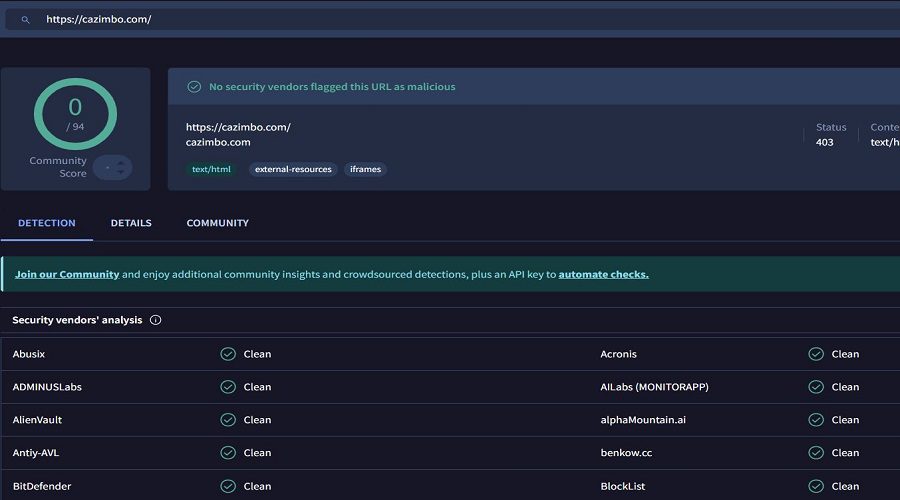Follow the Join our Community link
This screenshot has height=500, width=900.
point(67,274)
